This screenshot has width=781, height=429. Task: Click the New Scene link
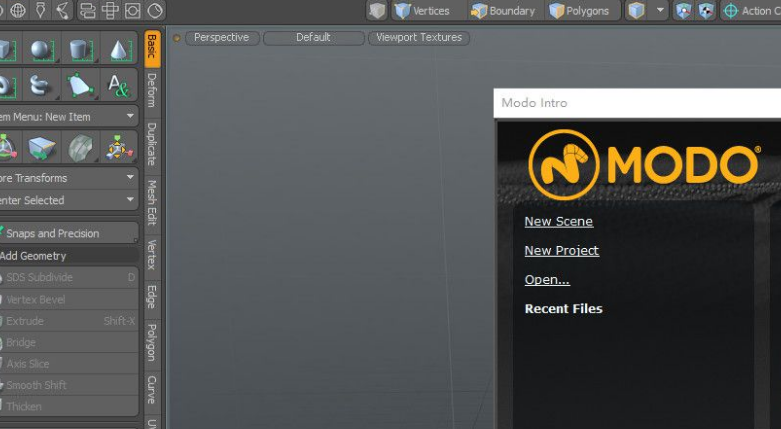click(x=558, y=222)
